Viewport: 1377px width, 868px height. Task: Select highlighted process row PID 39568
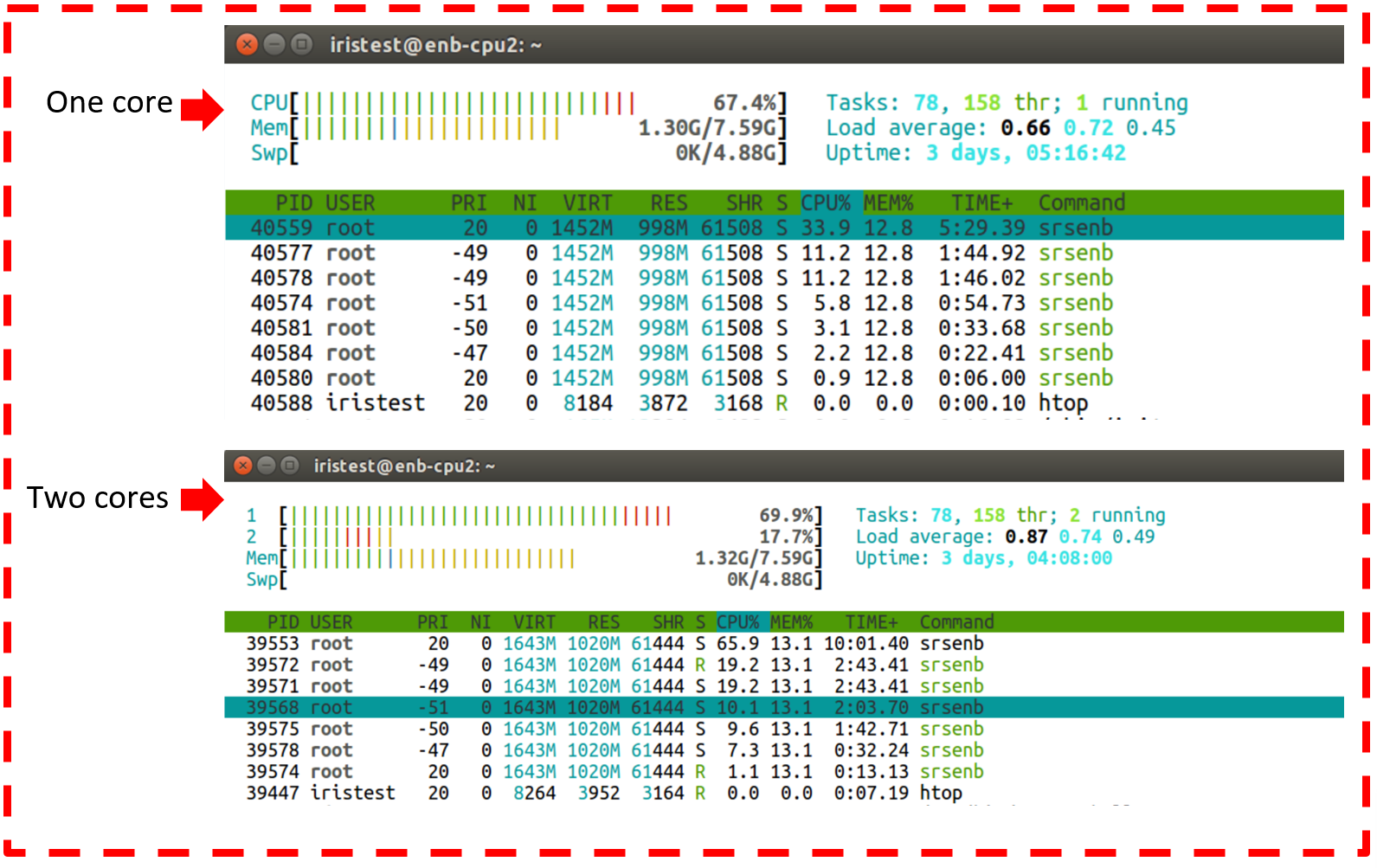tap(784, 708)
